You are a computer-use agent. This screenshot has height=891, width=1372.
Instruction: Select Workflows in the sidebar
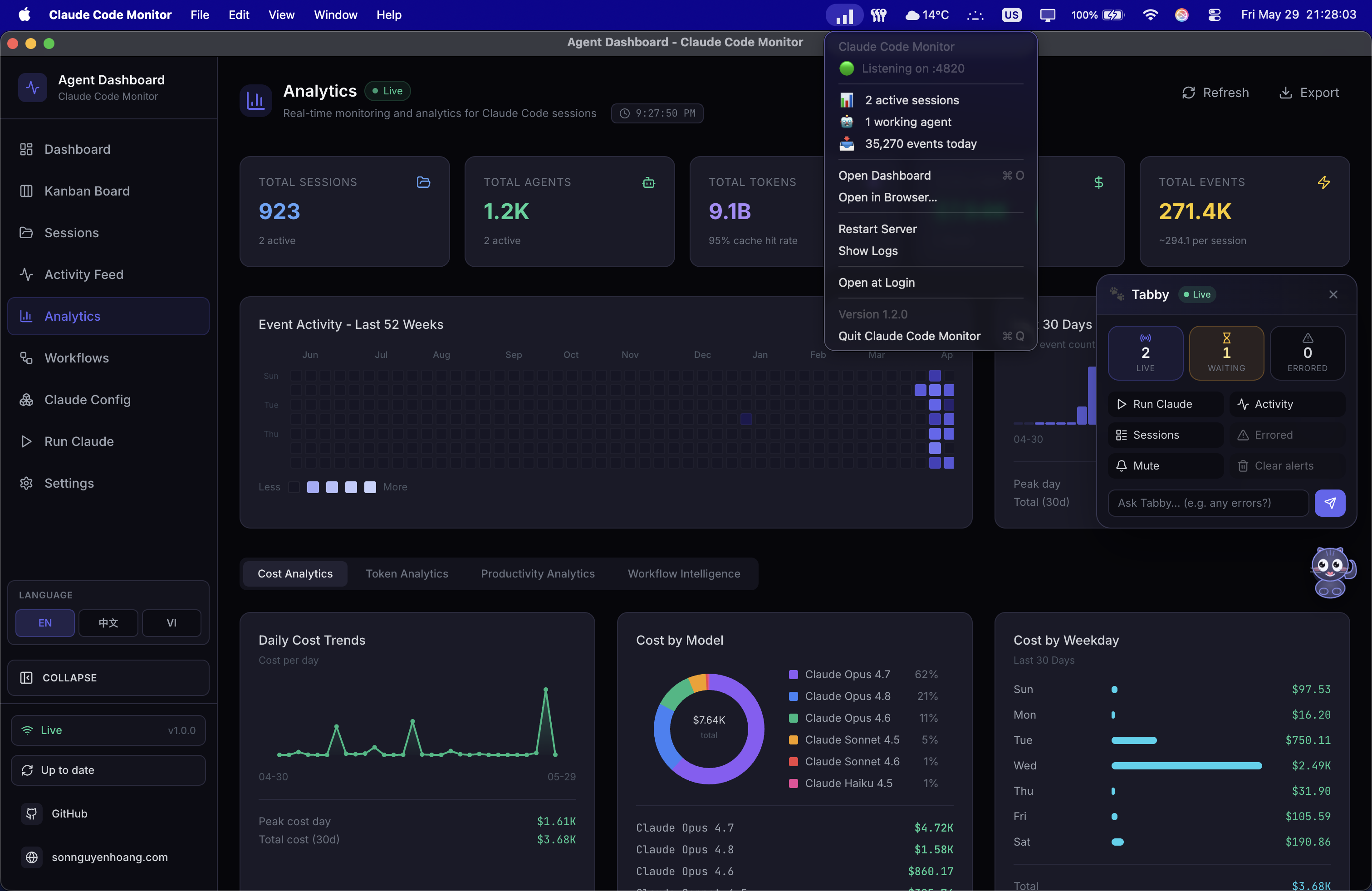(108, 358)
